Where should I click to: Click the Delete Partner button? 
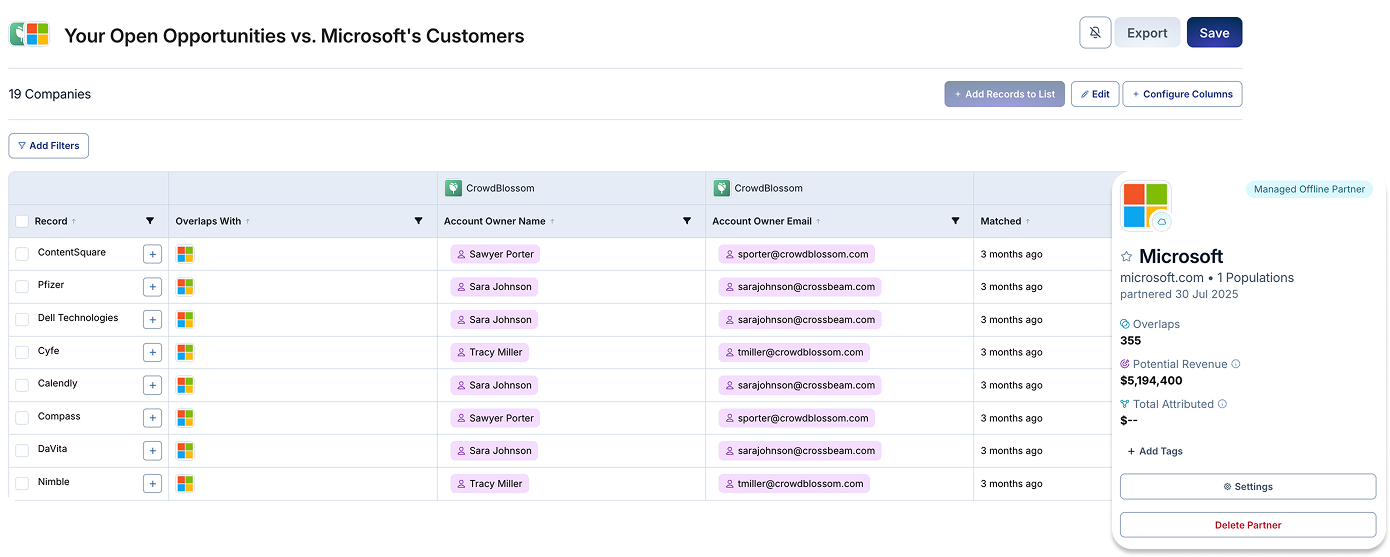(1248, 525)
